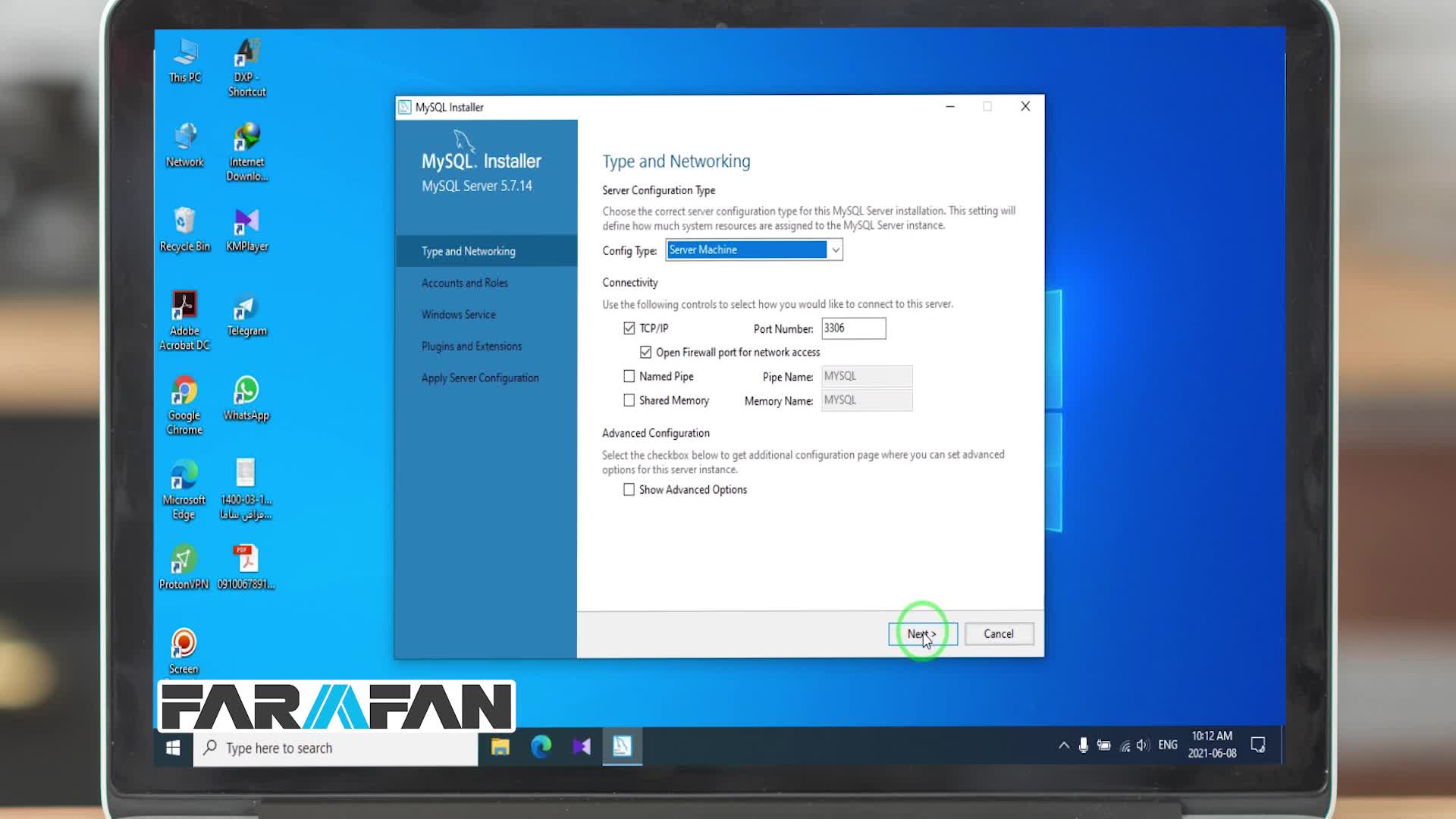
Task: Disable Open Firewall port for network access
Action: pos(645,353)
